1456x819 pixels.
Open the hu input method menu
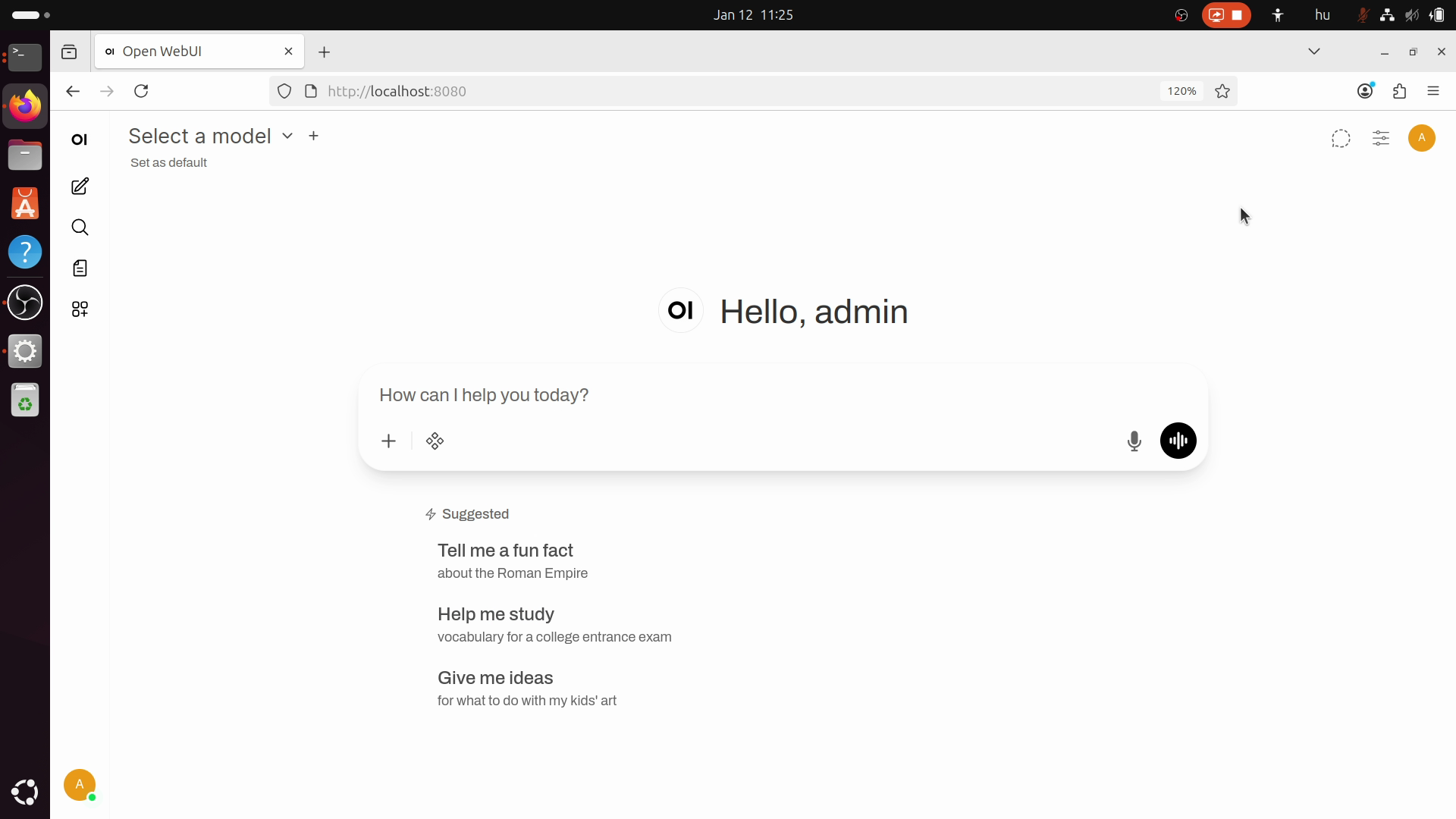point(1322,14)
